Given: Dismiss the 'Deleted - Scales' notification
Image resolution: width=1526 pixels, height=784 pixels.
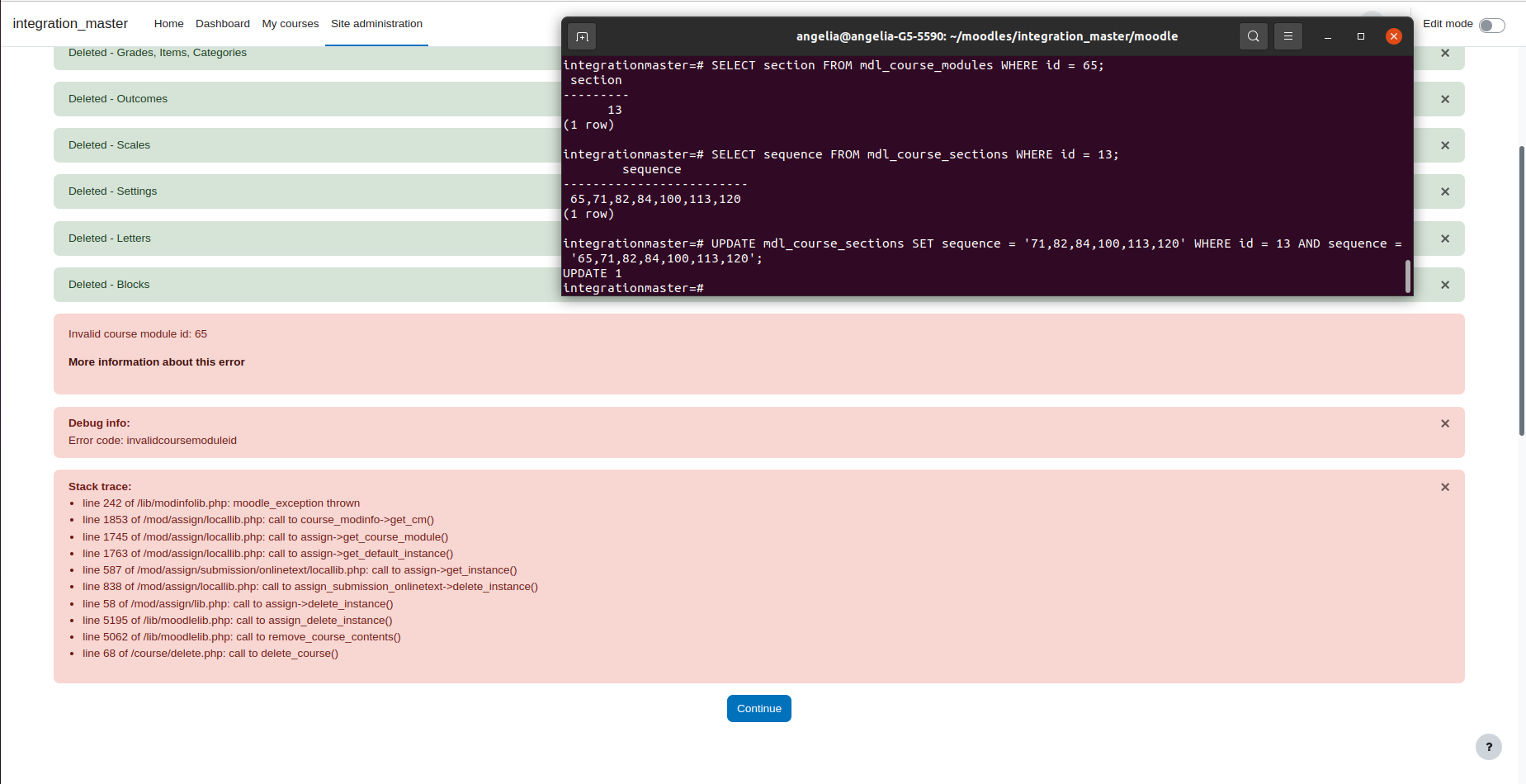Looking at the screenshot, I should pos(1445,145).
